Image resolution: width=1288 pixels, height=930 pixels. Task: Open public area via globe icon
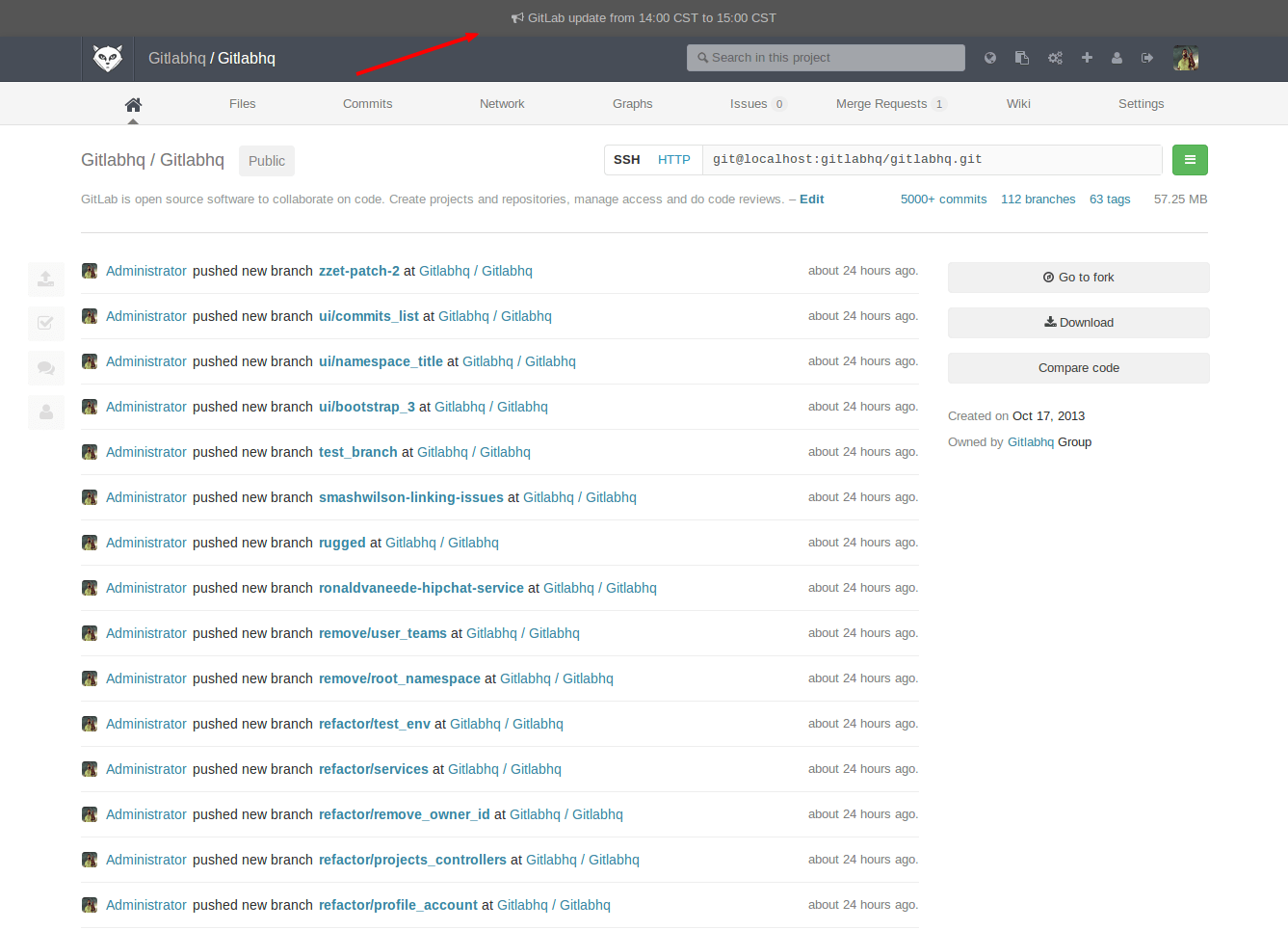[989, 58]
